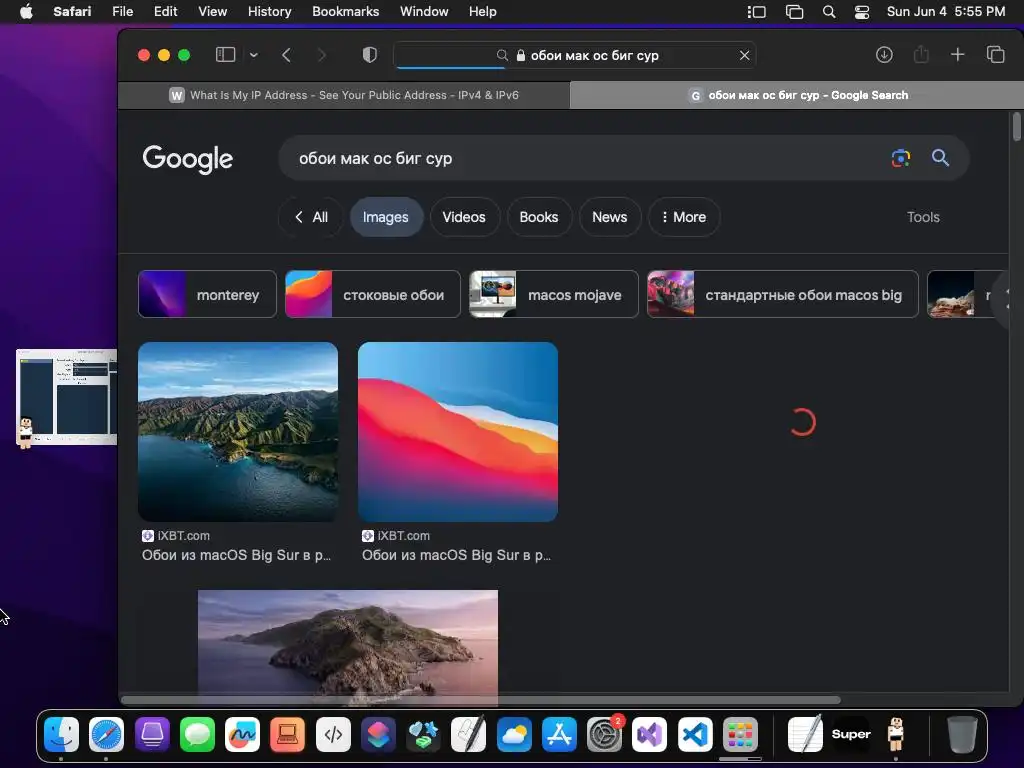Stop loading with the address bar X
Screen dimensions: 1024x768
pyautogui.click(x=744, y=56)
